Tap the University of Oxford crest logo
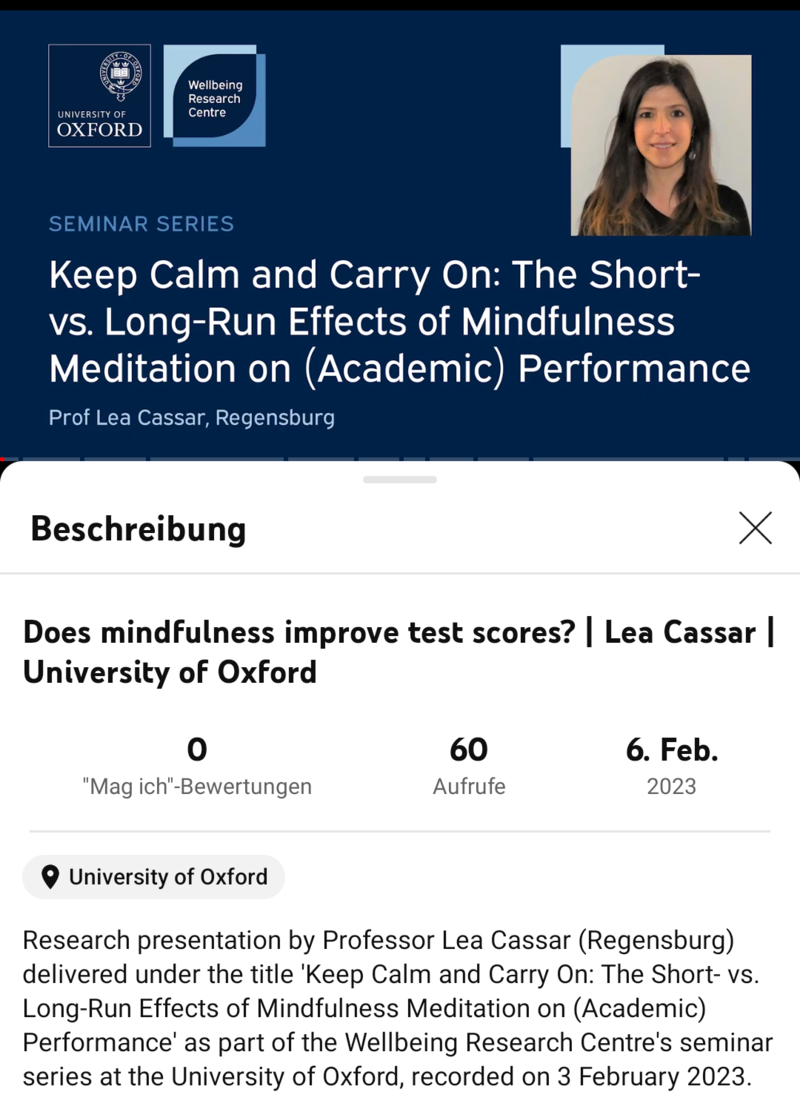Screen dimensions: 800x1115 100,96
